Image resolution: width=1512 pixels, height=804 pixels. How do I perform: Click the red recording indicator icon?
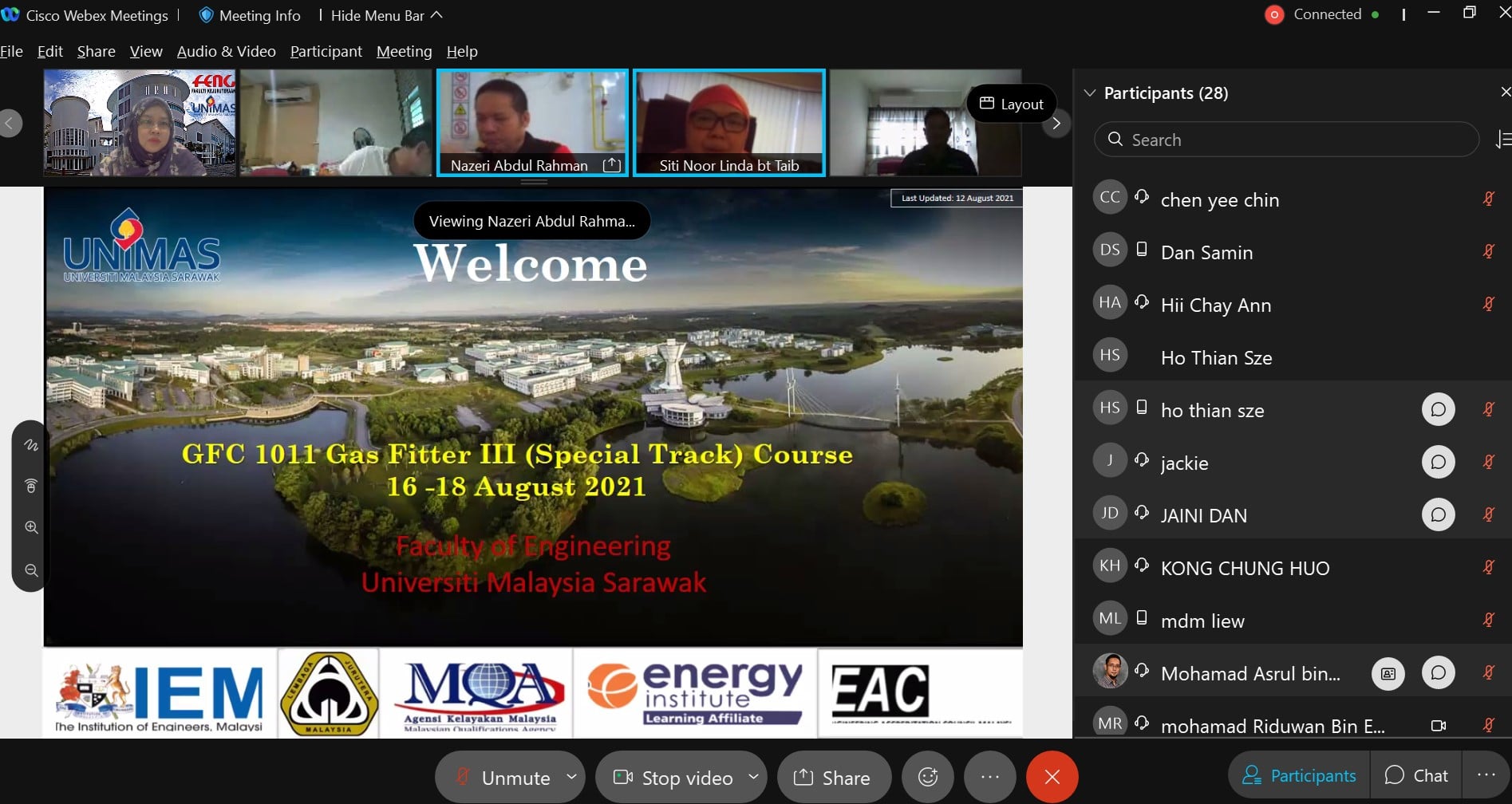point(1274,14)
